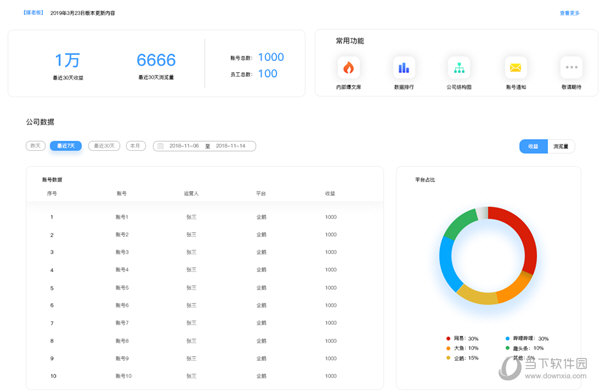The image size is (600, 392).
Task: Click the 平台 column header
Action: click(261, 193)
